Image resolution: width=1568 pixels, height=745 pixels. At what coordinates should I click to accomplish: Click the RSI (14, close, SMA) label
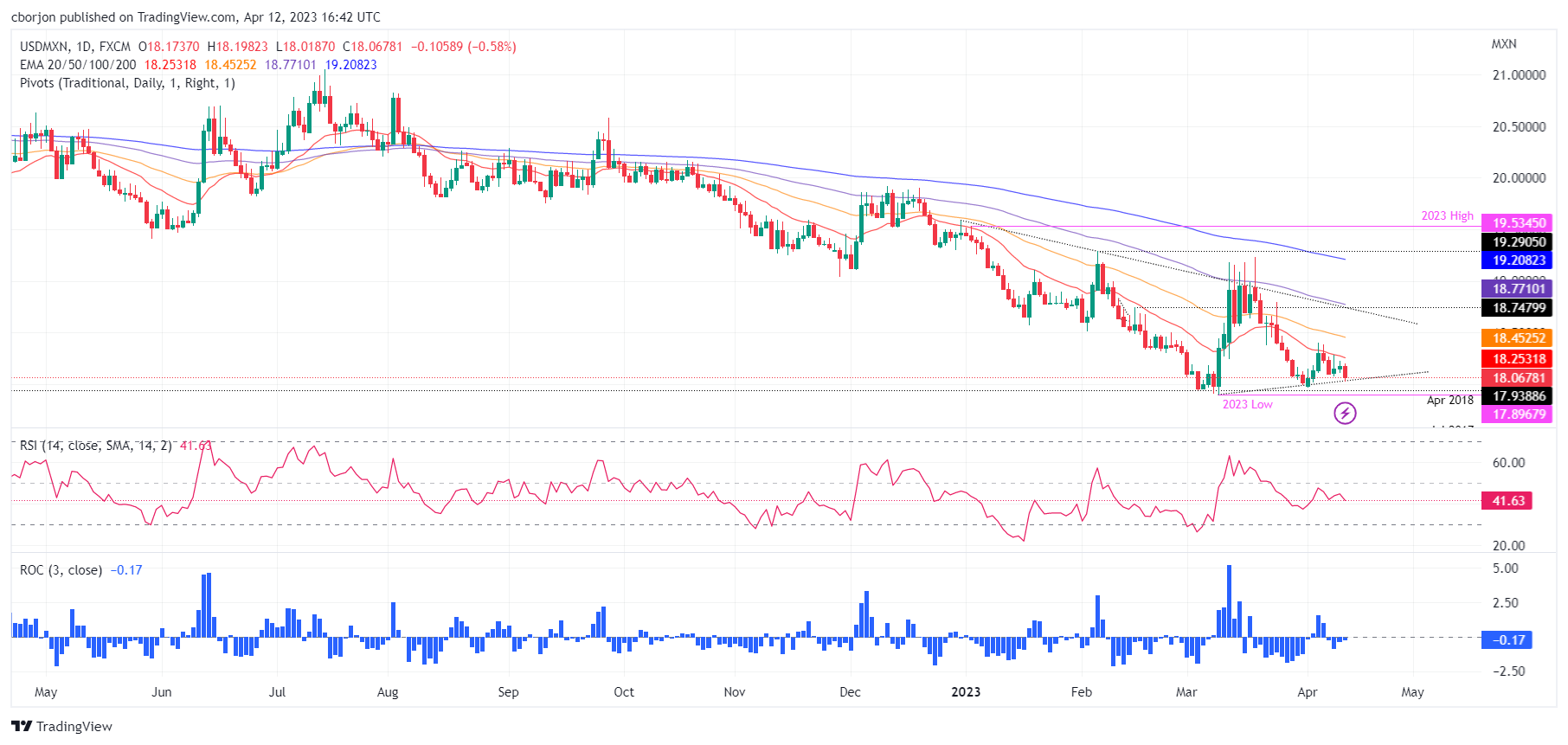point(95,446)
